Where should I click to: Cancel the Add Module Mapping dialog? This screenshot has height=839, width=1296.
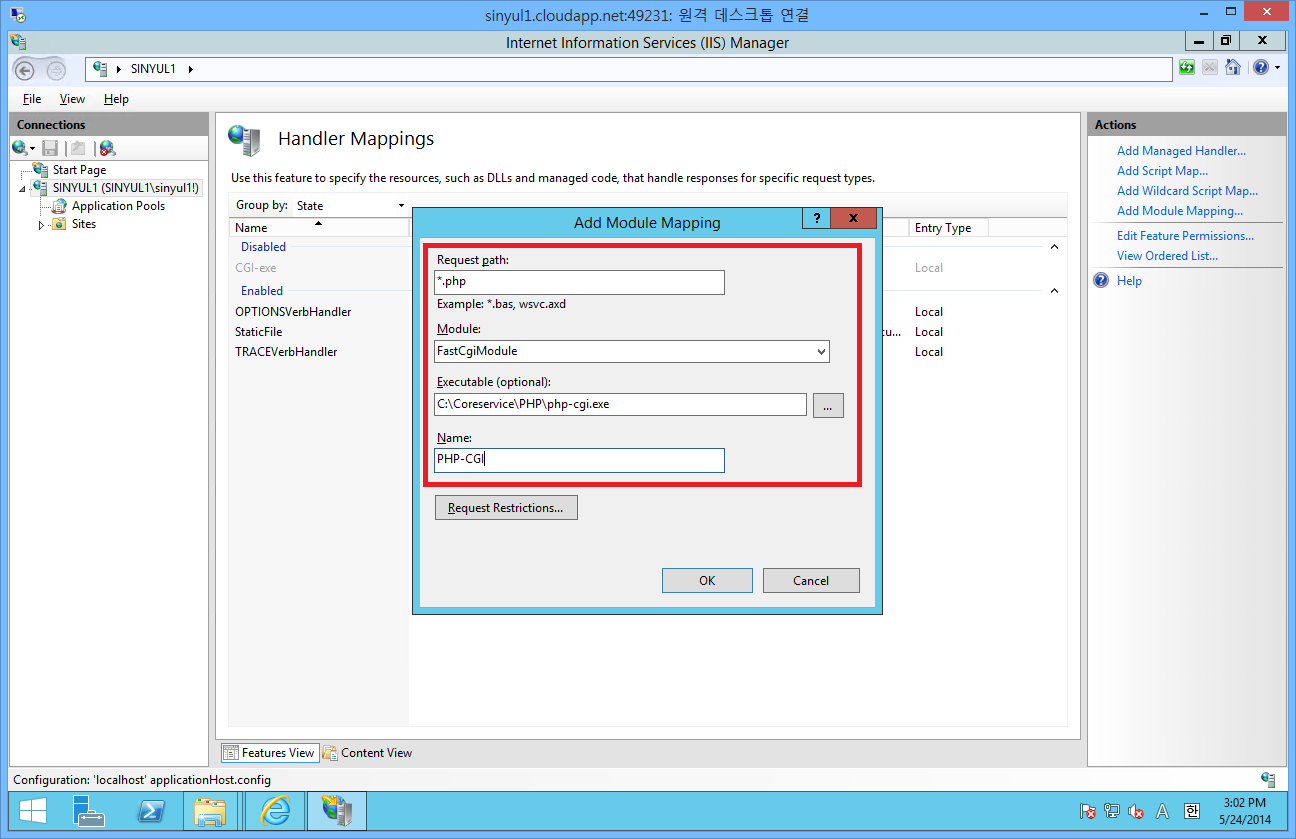[x=811, y=580]
